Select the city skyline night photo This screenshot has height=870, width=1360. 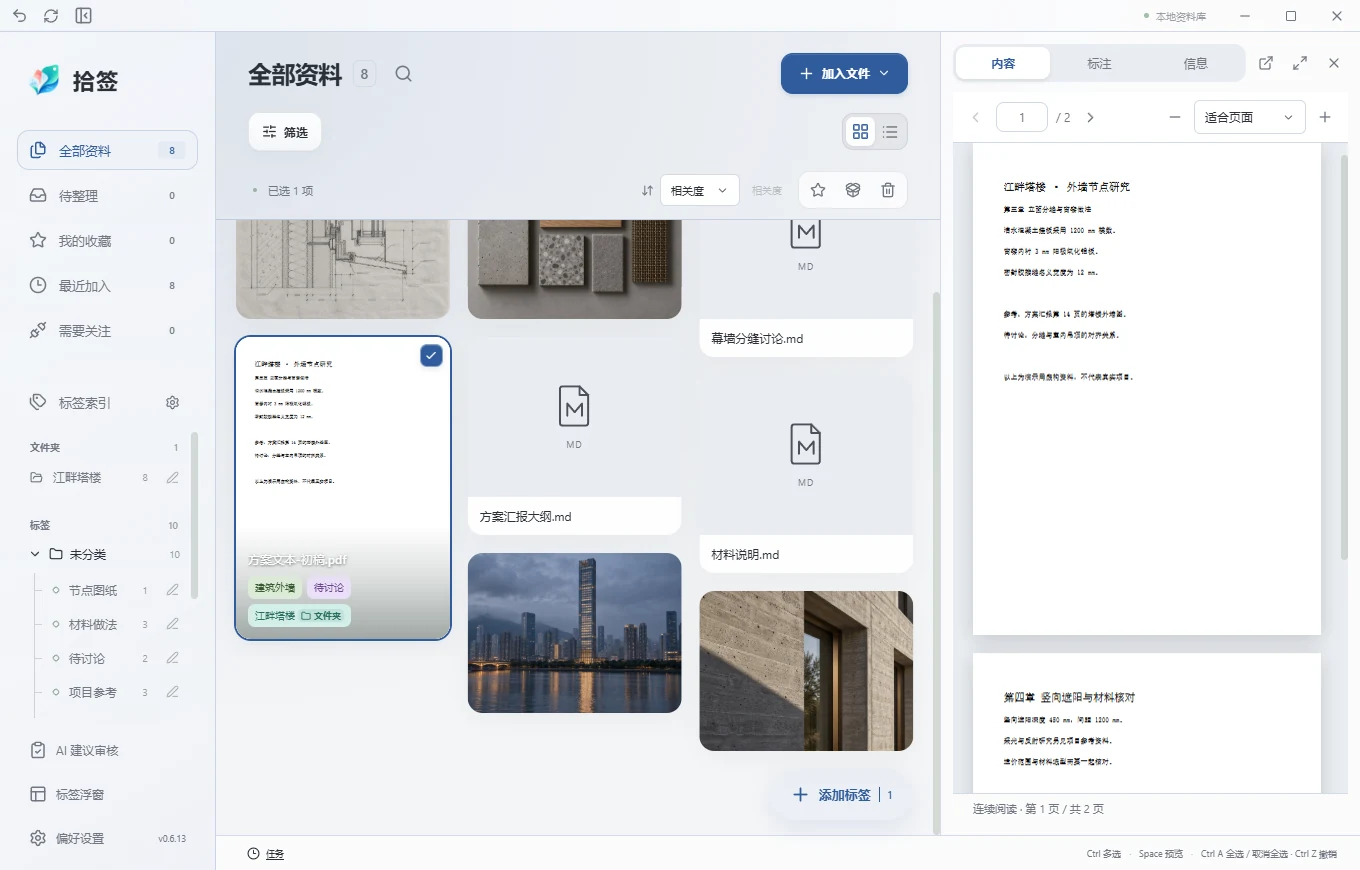574,633
